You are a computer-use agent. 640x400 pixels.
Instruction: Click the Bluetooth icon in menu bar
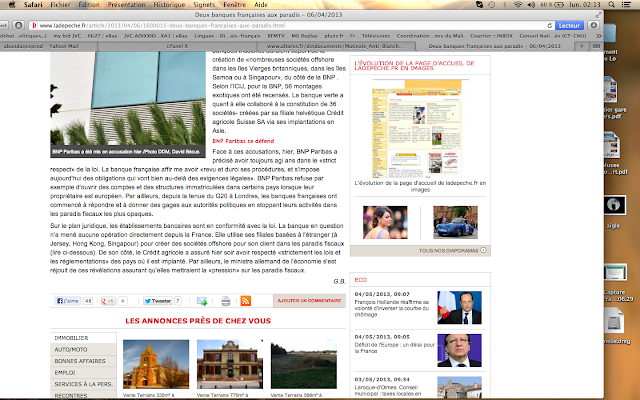[505, 4]
